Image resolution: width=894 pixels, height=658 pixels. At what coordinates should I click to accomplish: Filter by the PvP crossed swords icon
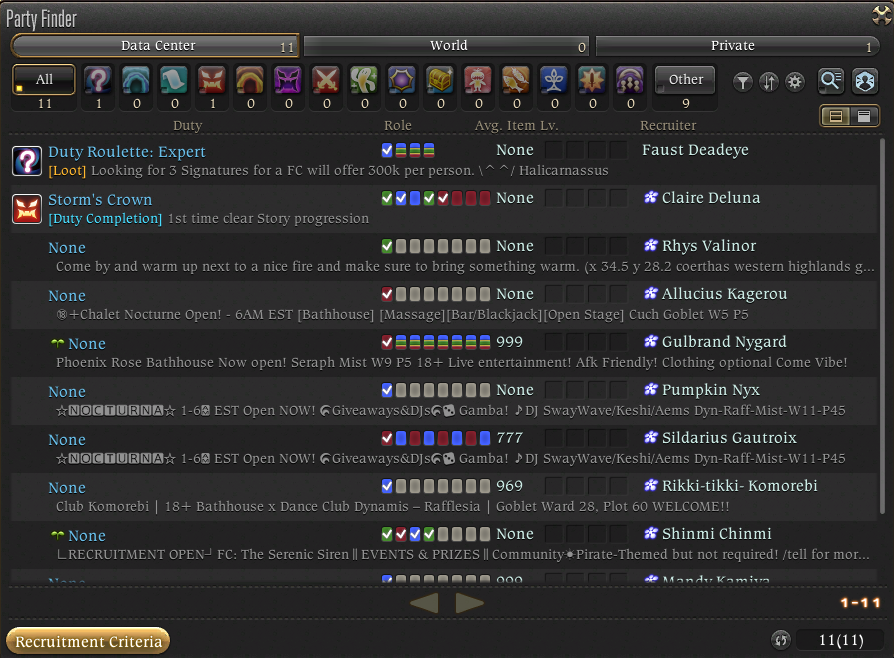(x=326, y=80)
